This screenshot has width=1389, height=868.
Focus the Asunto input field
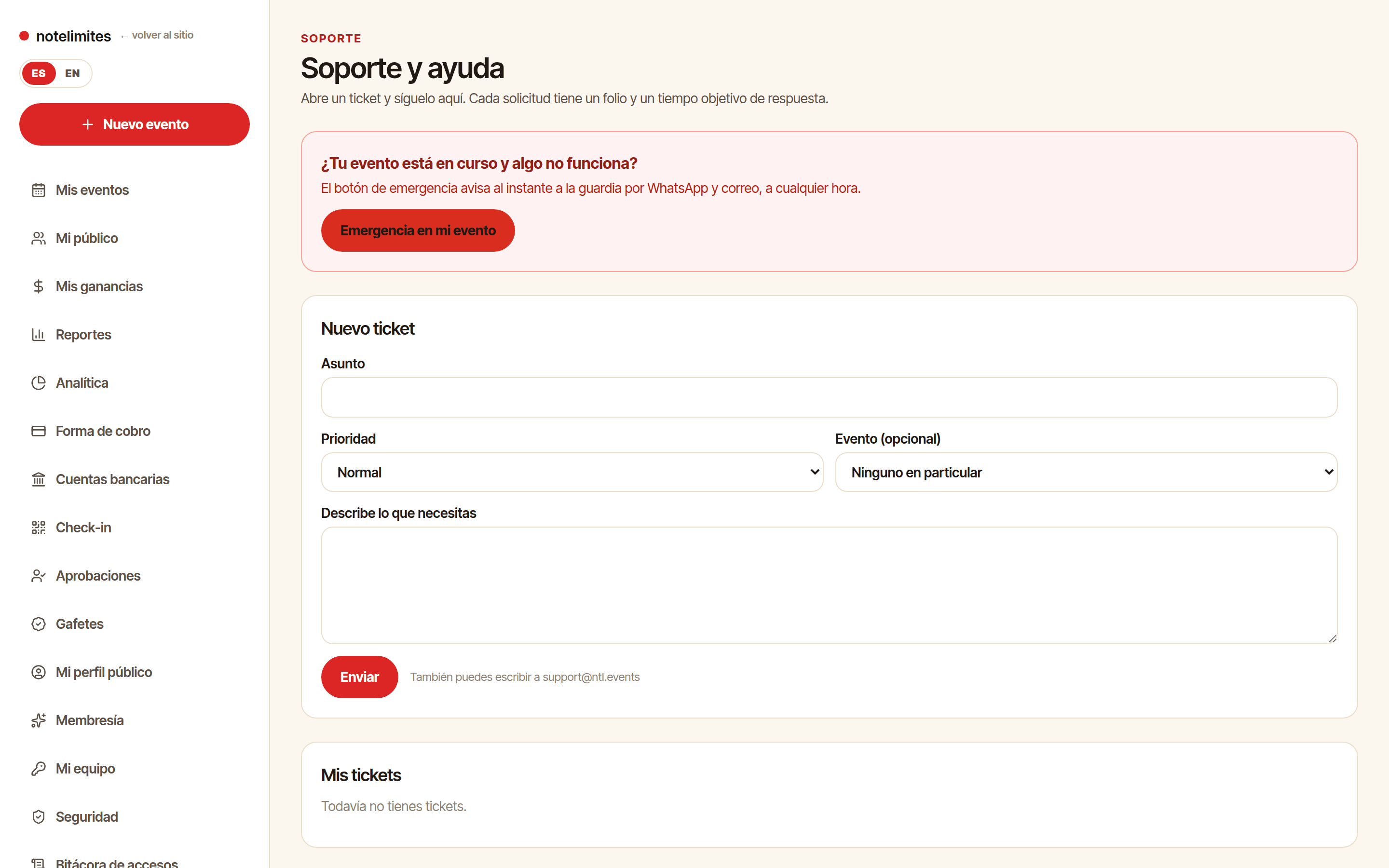(x=829, y=397)
